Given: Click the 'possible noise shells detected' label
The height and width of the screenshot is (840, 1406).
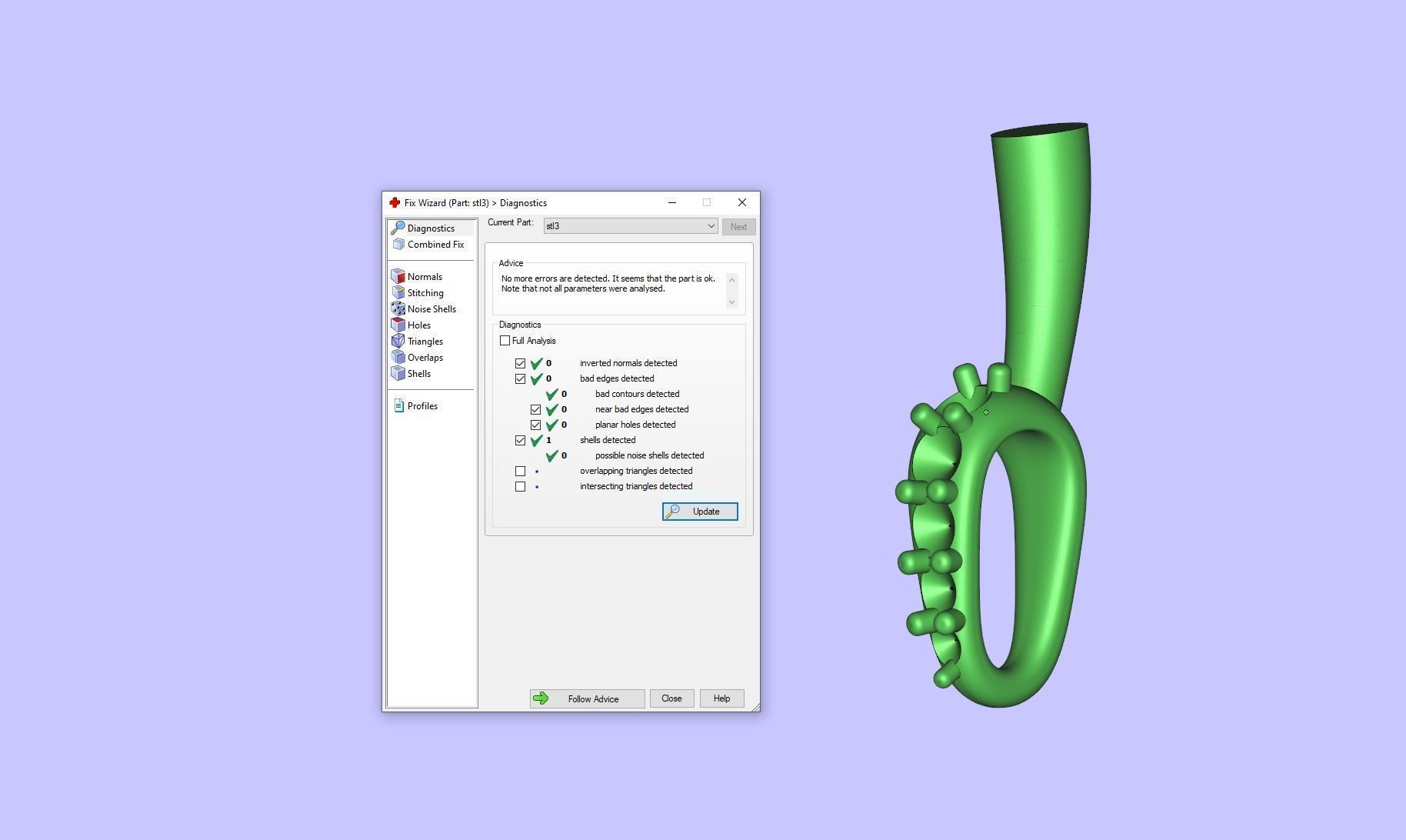Looking at the screenshot, I should [649, 455].
